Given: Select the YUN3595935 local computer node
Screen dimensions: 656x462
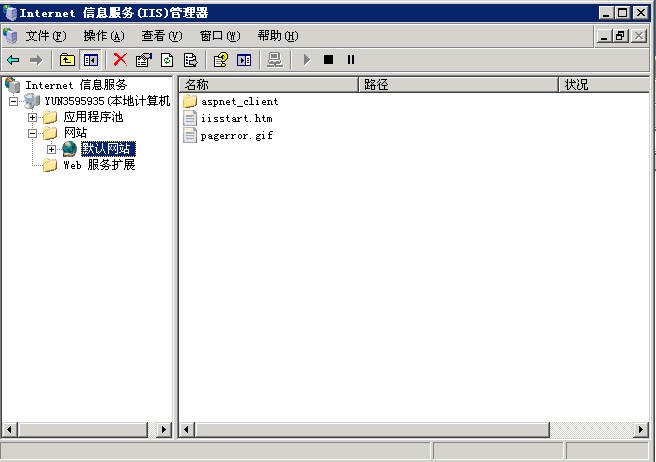Looking at the screenshot, I should 107,101.
